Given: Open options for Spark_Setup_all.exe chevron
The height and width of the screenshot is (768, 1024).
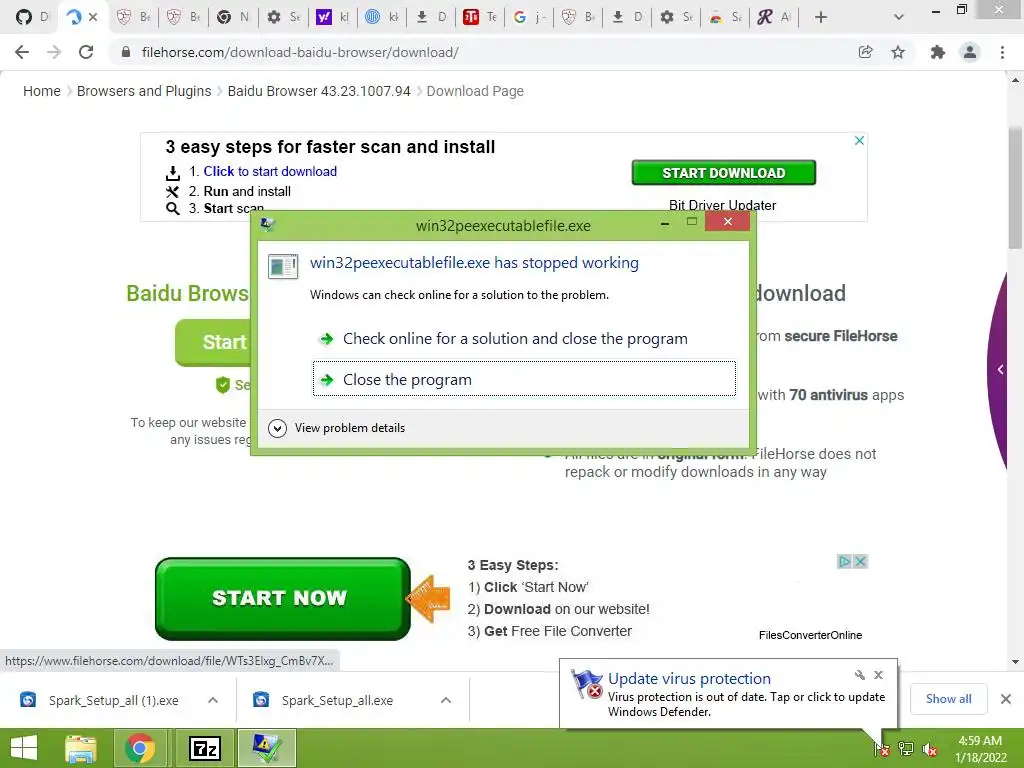Looking at the screenshot, I should pos(446,700).
